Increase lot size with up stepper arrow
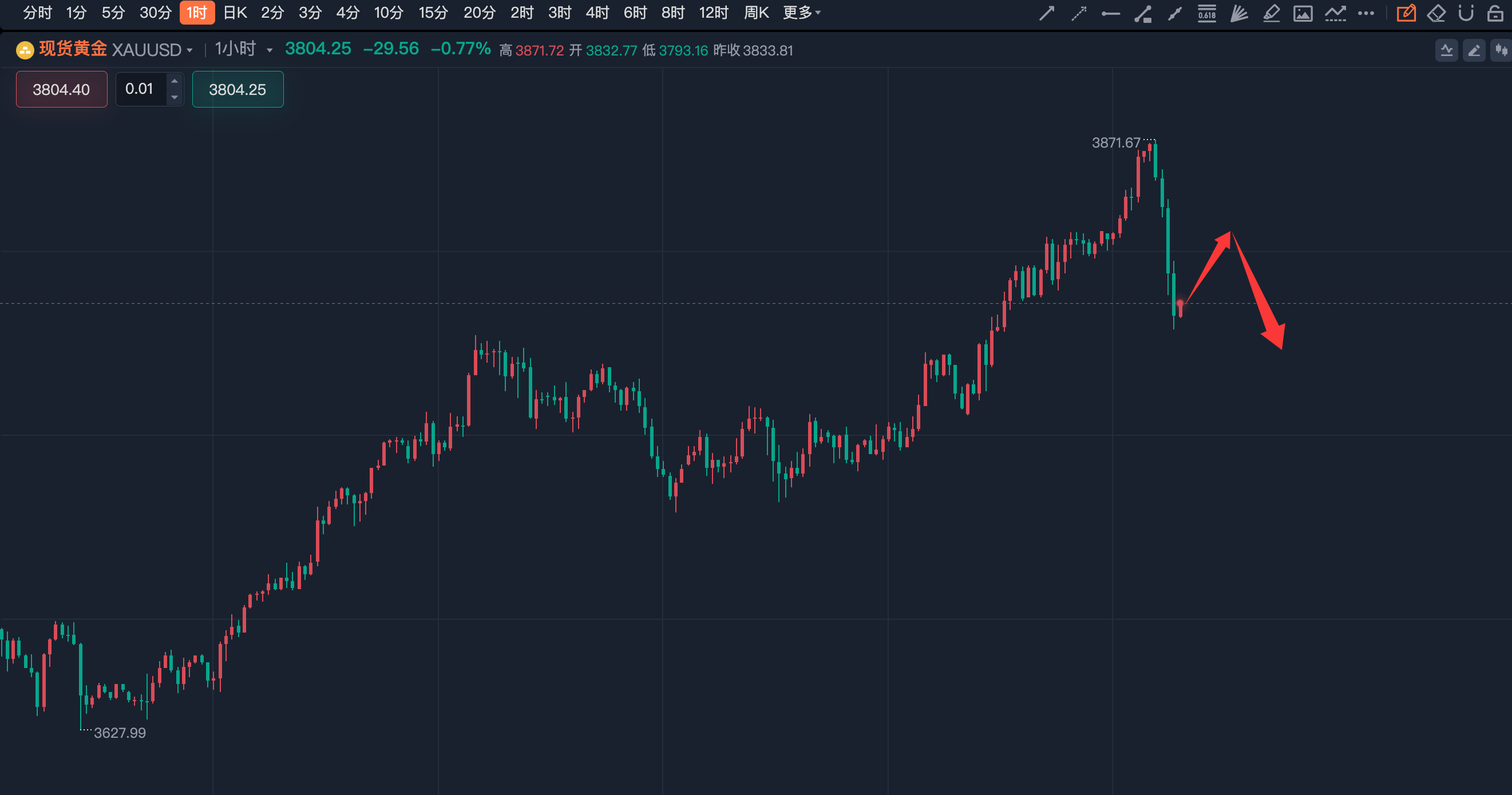Screen dimensions: 1512x795 (175, 81)
